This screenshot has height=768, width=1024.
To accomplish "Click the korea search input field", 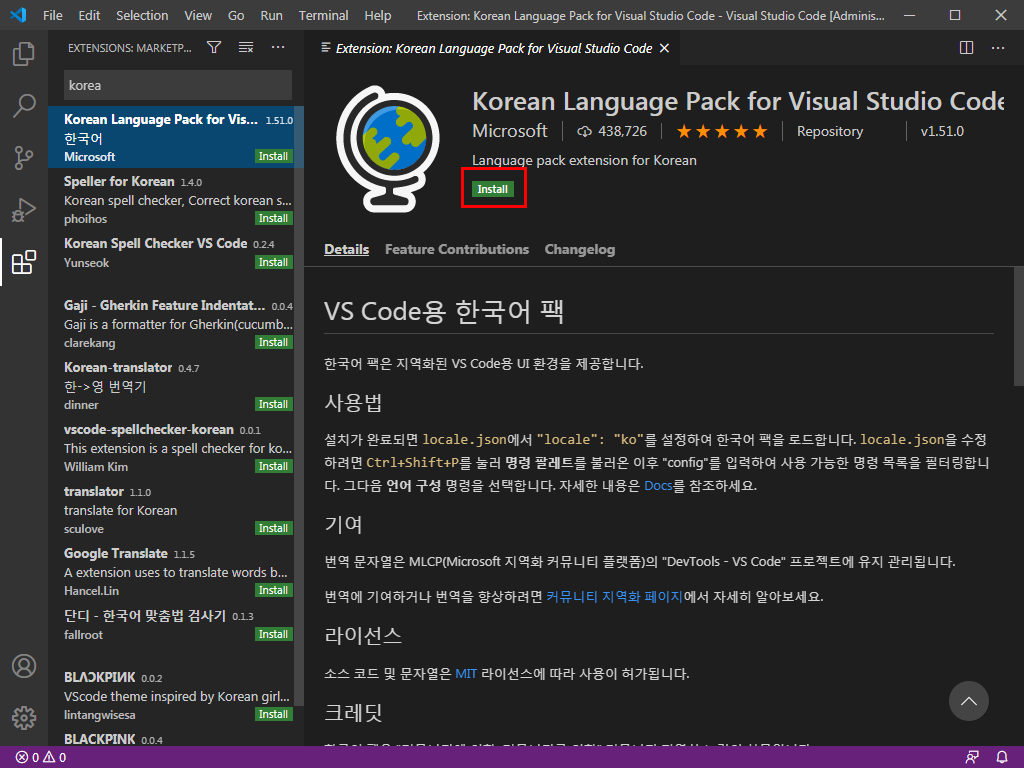I will tap(178, 86).
